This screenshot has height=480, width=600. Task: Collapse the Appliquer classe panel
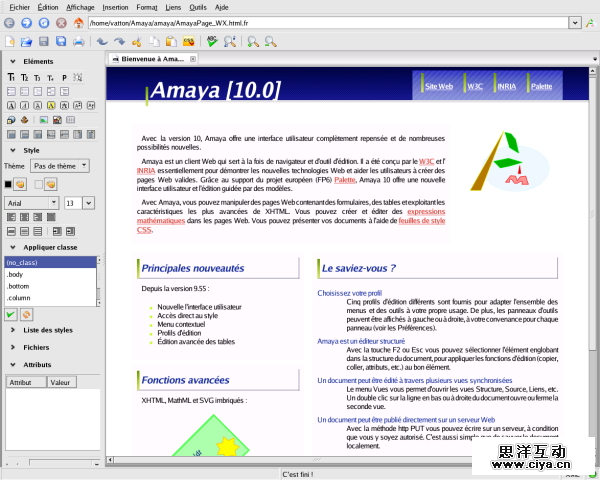(13, 247)
